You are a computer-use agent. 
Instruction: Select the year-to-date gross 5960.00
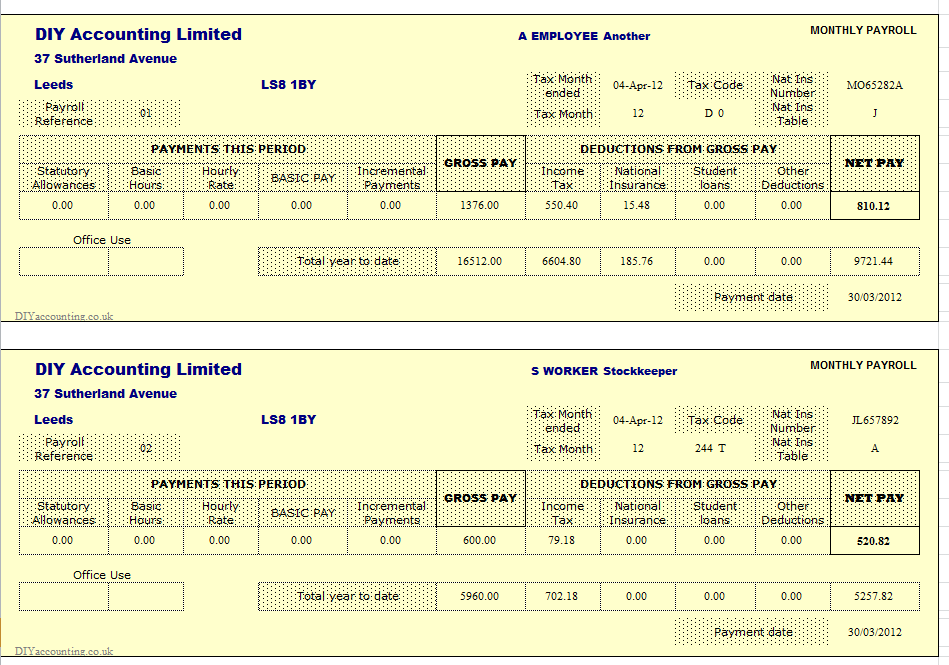[479, 595]
